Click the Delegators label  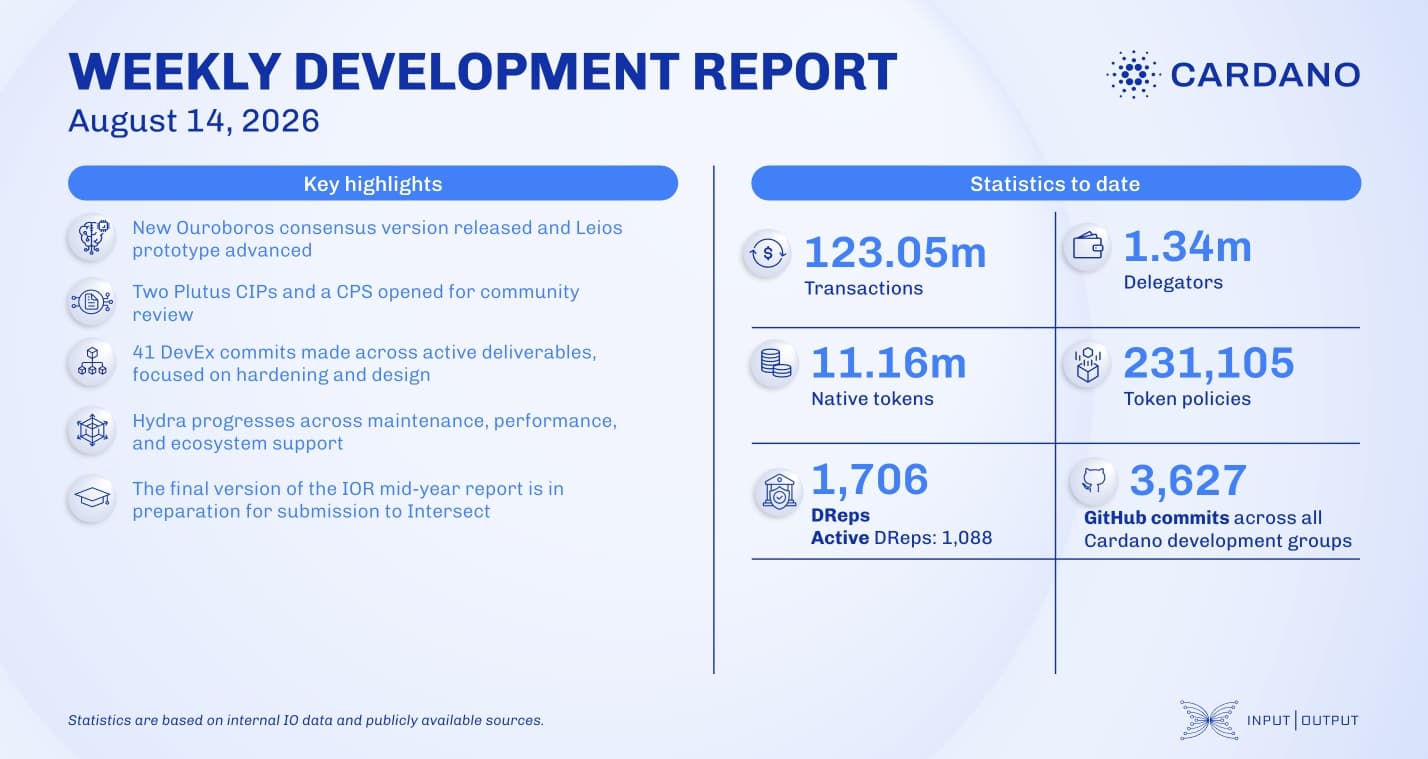[x=1173, y=283]
